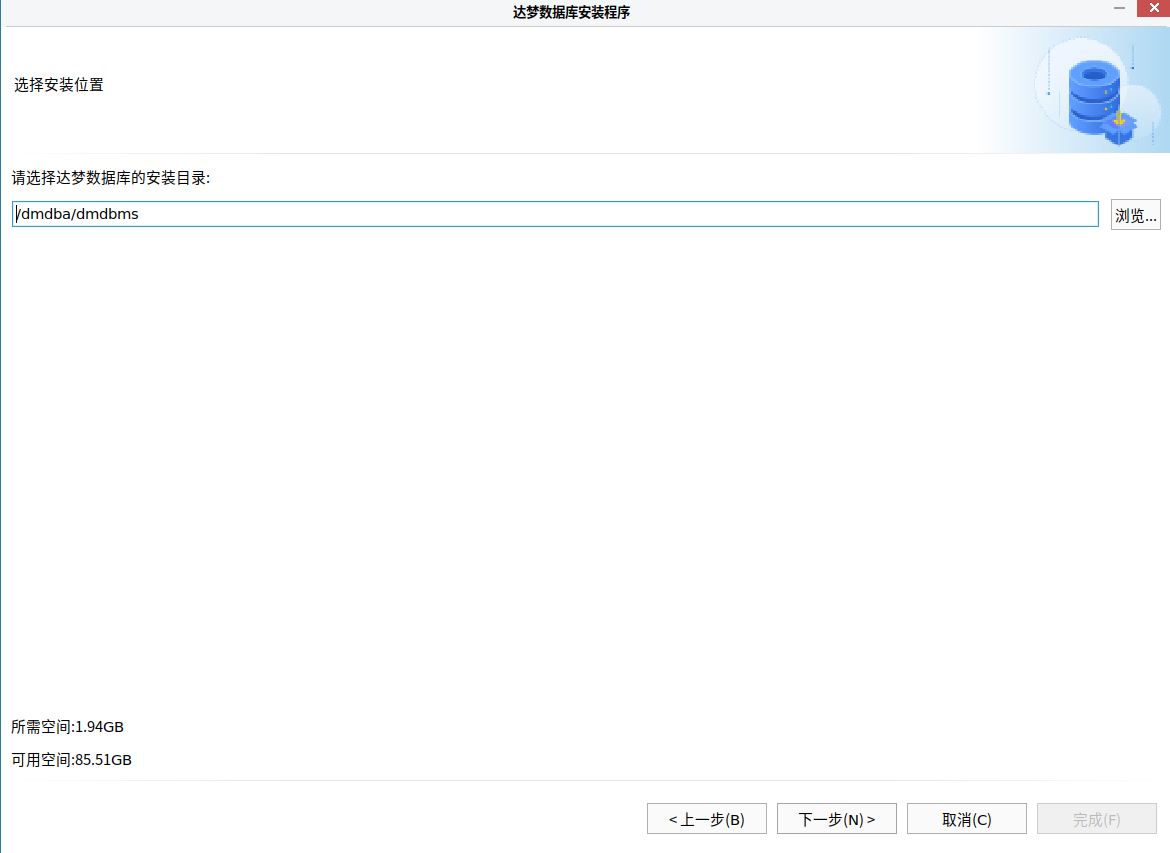Select the 可用空间:85.51GB text
The height and width of the screenshot is (853, 1170).
click(x=72, y=760)
